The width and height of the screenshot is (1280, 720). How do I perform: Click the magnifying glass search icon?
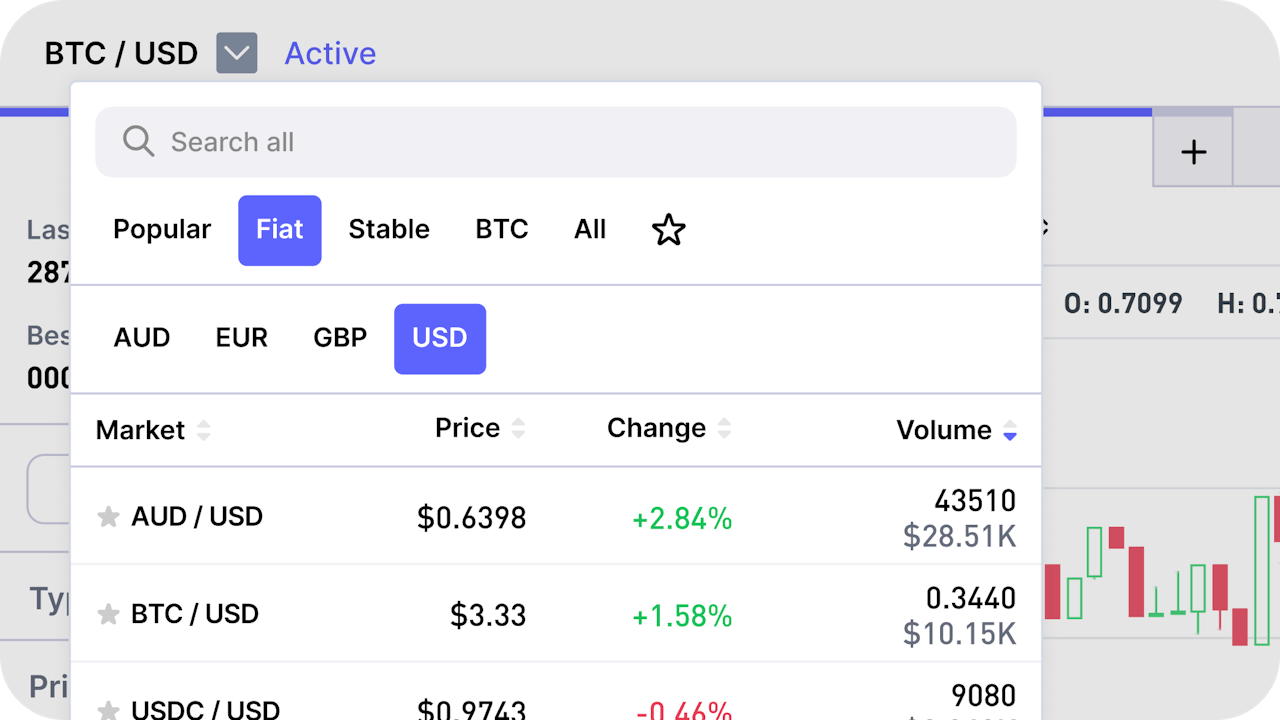(x=138, y=142)
